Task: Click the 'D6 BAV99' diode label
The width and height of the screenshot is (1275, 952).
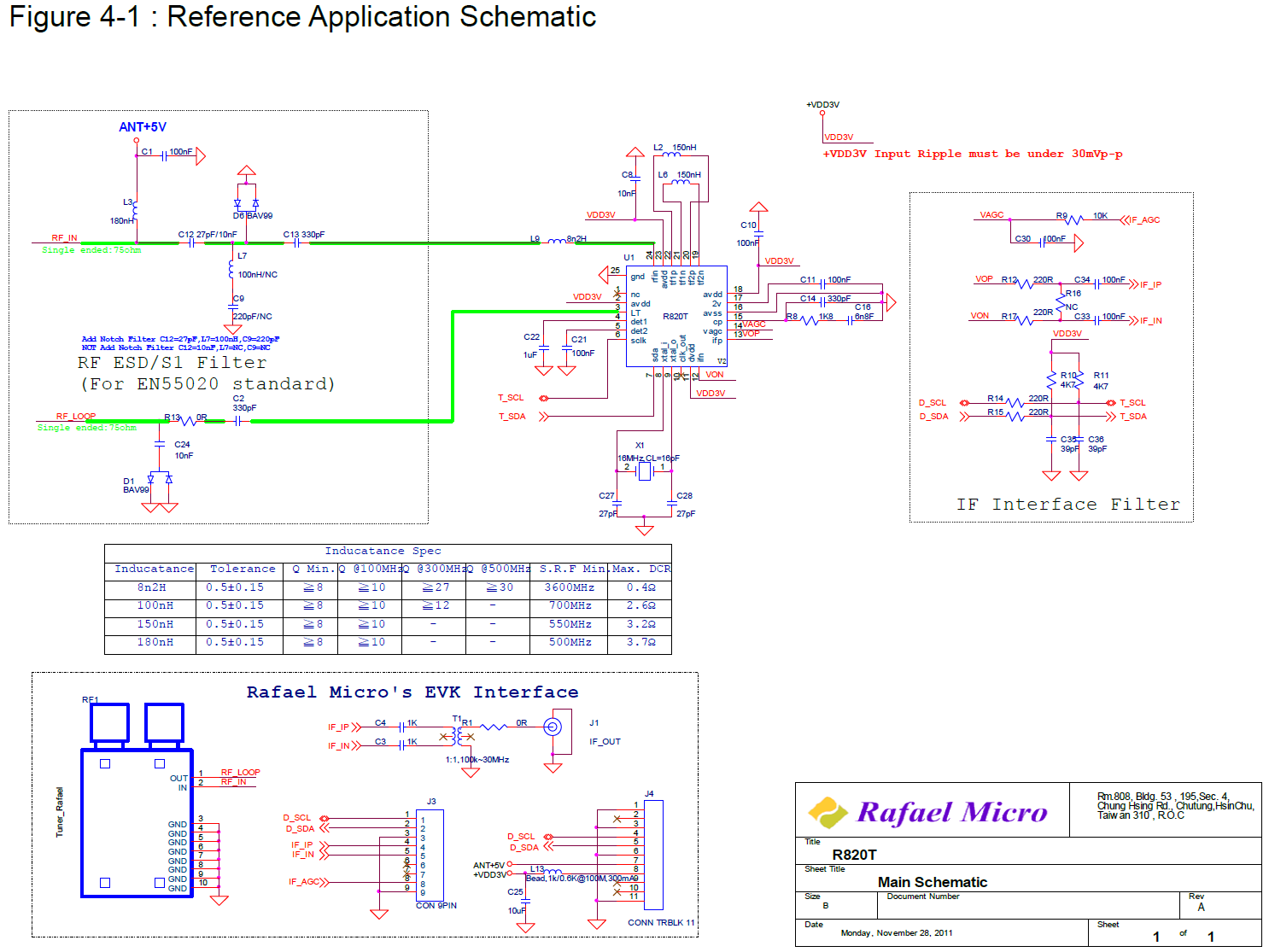Action: click(x=253, y=216)
